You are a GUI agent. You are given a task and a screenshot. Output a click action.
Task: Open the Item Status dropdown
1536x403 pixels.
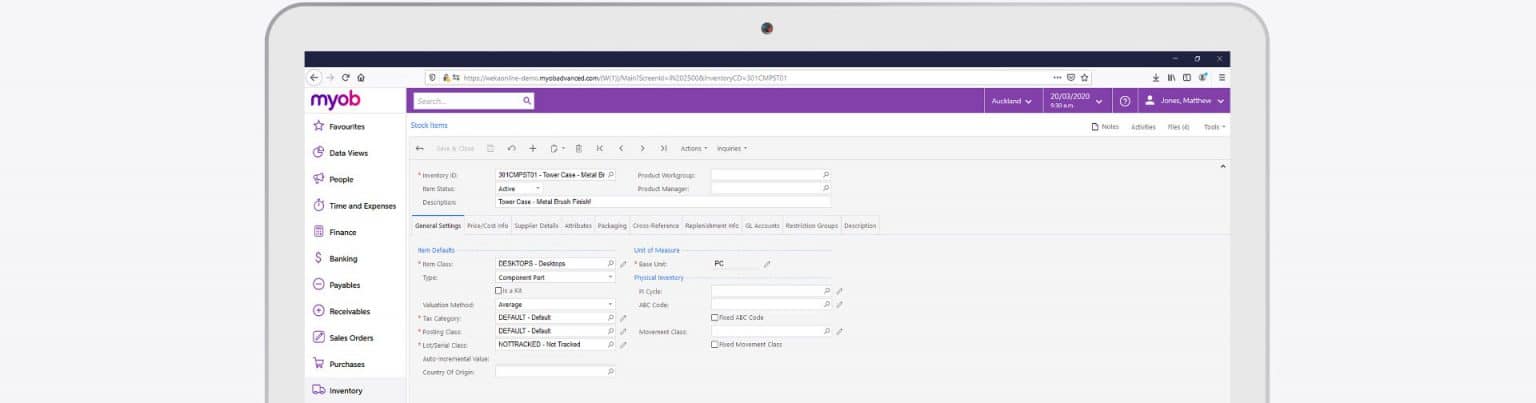(x=520, y=188)
